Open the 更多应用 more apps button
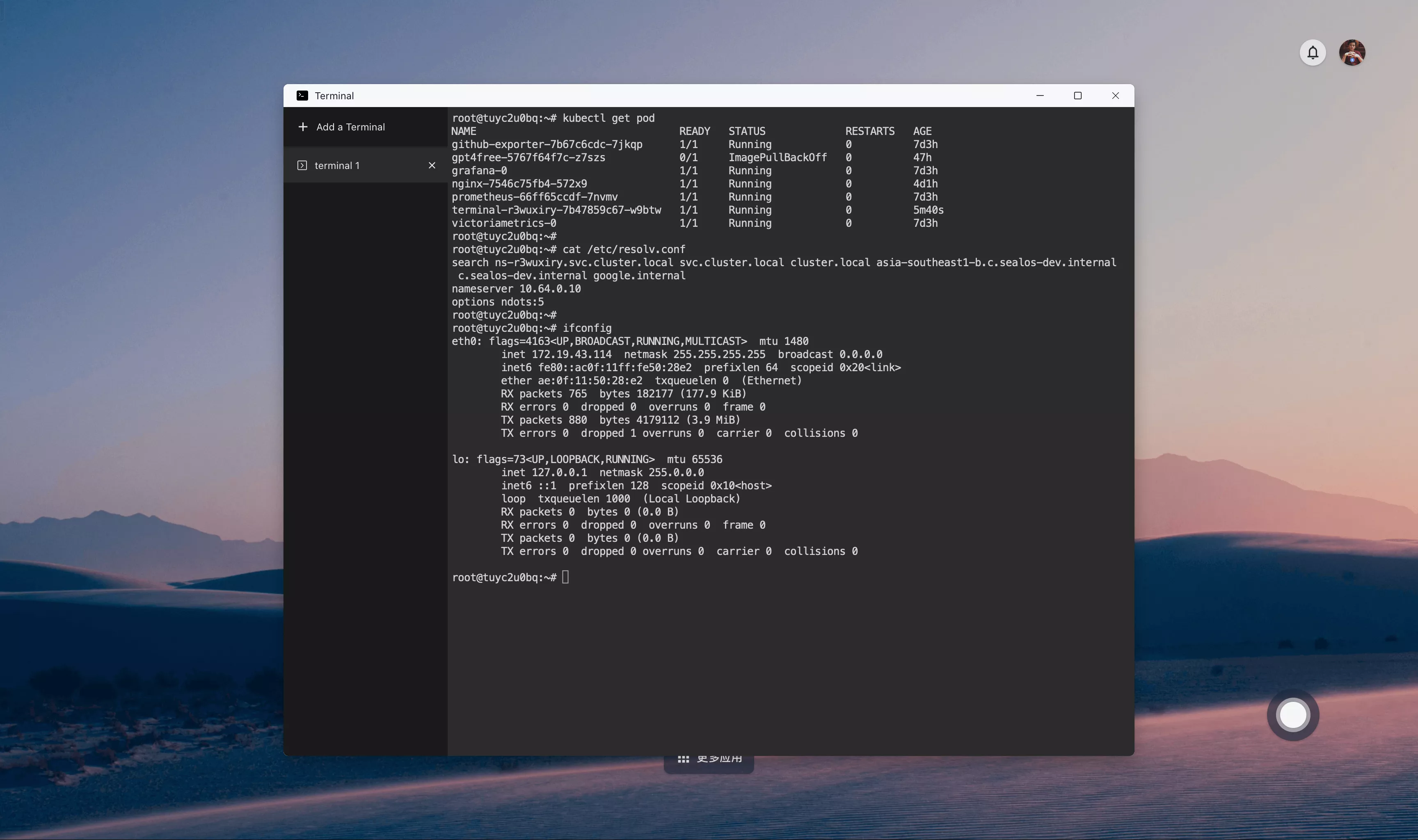Screen dimensions: 1418x840 [x=719, y=760]
